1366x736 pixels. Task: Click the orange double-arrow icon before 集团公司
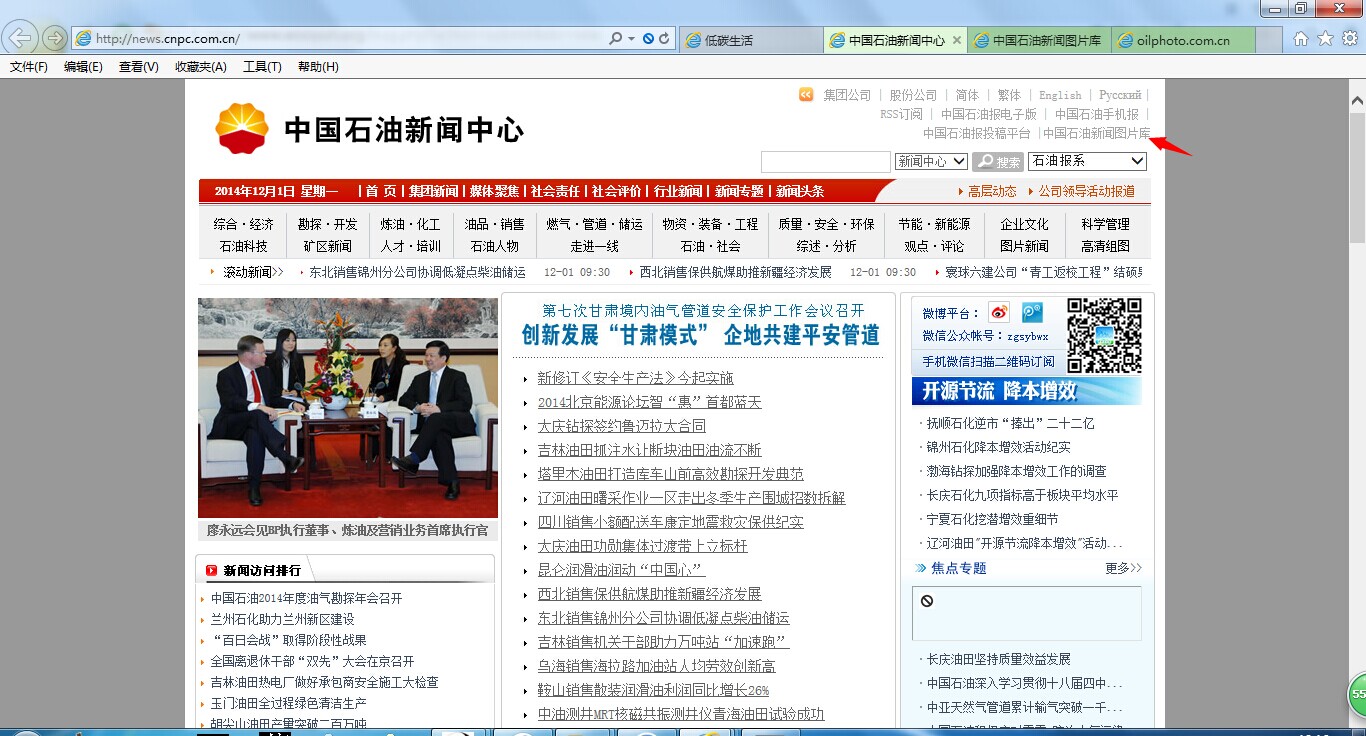tap(806, 95)
